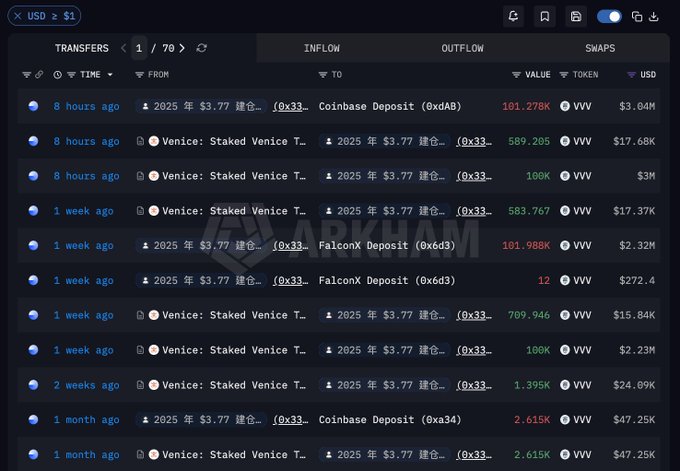Open 2 weeks ago transaction link
680x471 pixels.
86,385
